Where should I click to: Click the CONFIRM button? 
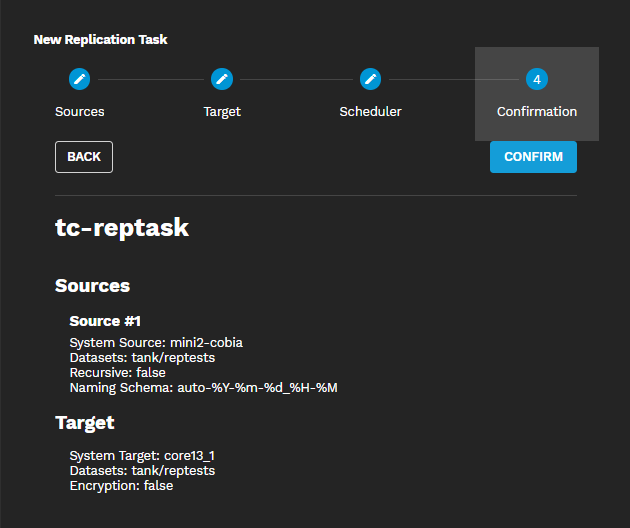coord(533,157)
